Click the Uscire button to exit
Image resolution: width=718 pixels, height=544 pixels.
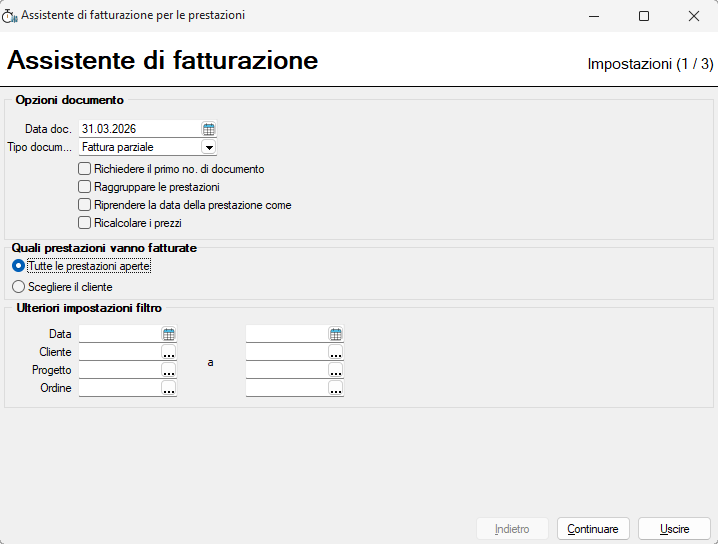click(673, 529)
